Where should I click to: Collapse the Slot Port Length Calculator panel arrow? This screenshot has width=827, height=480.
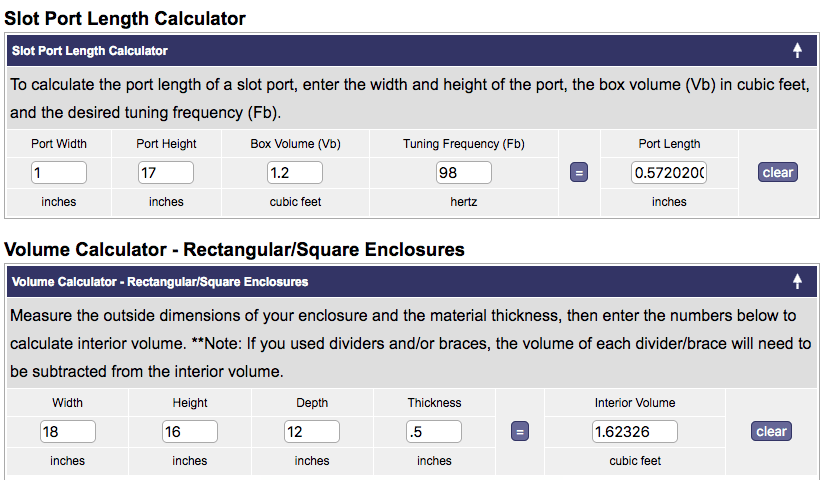pos(797,50)
